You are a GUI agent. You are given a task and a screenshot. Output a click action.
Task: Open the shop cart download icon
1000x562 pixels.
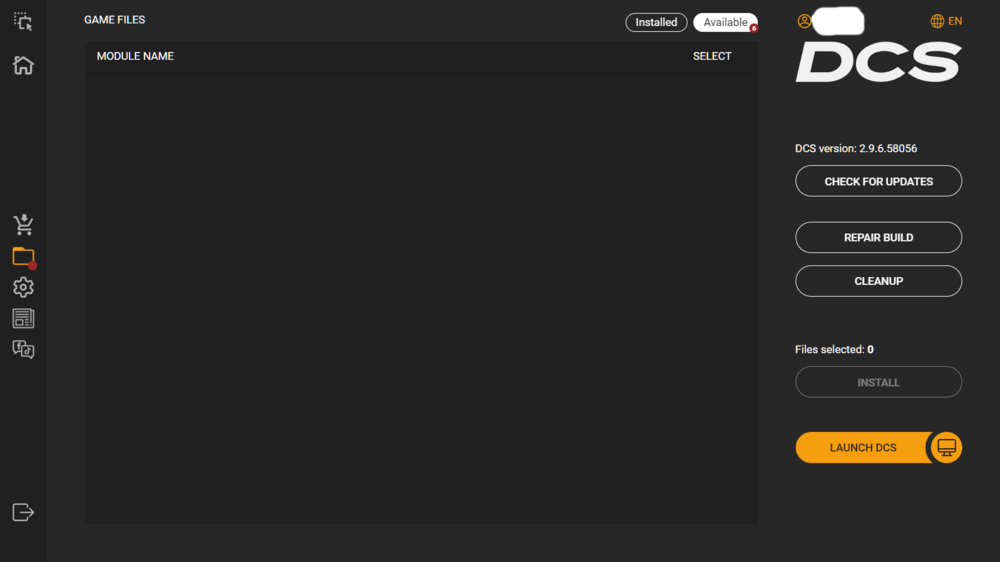coord(24,225)
